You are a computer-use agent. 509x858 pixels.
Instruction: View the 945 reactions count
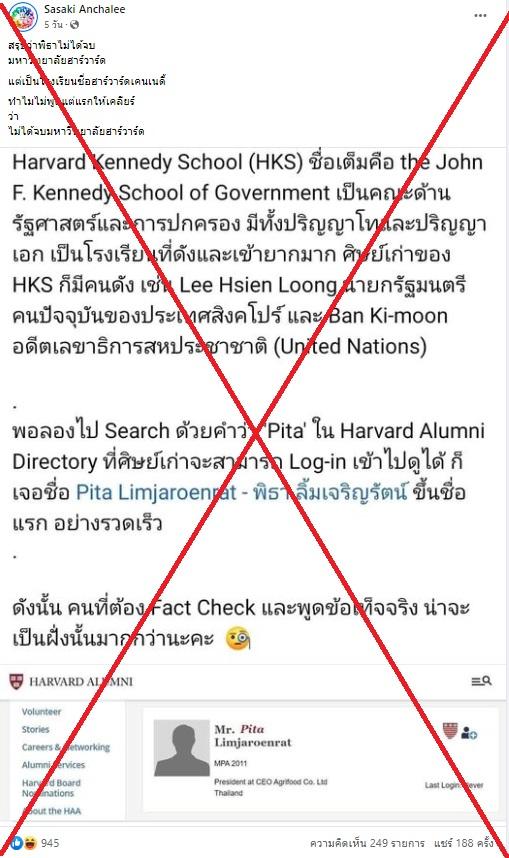point(50,843)
